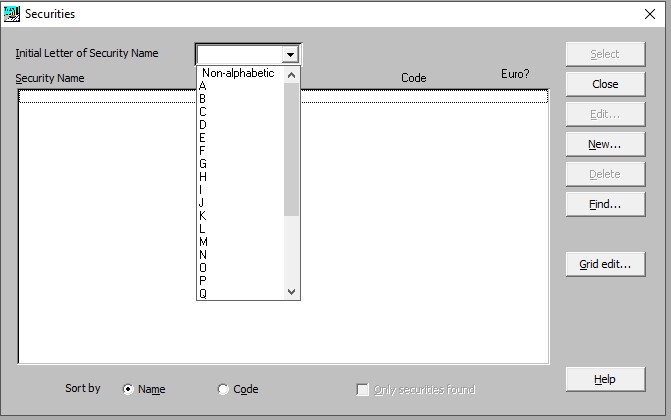This screenshot has height=420, width=671.
Task: Choose letter G in the letter list
Action: click(203, 164)
